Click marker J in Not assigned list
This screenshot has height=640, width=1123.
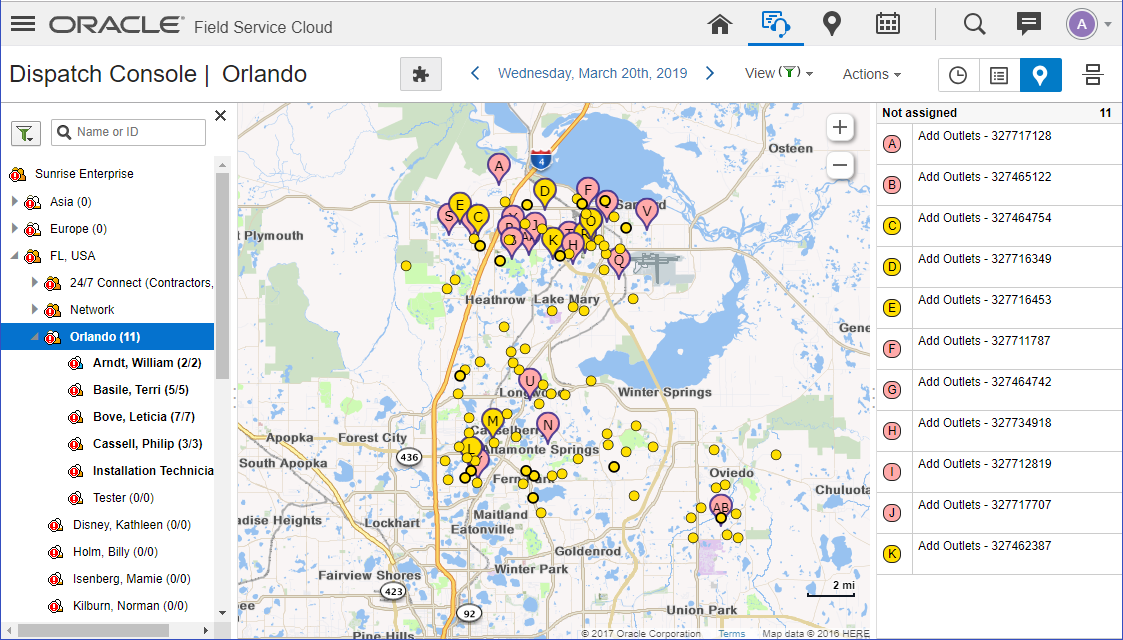tap(892, 513)
